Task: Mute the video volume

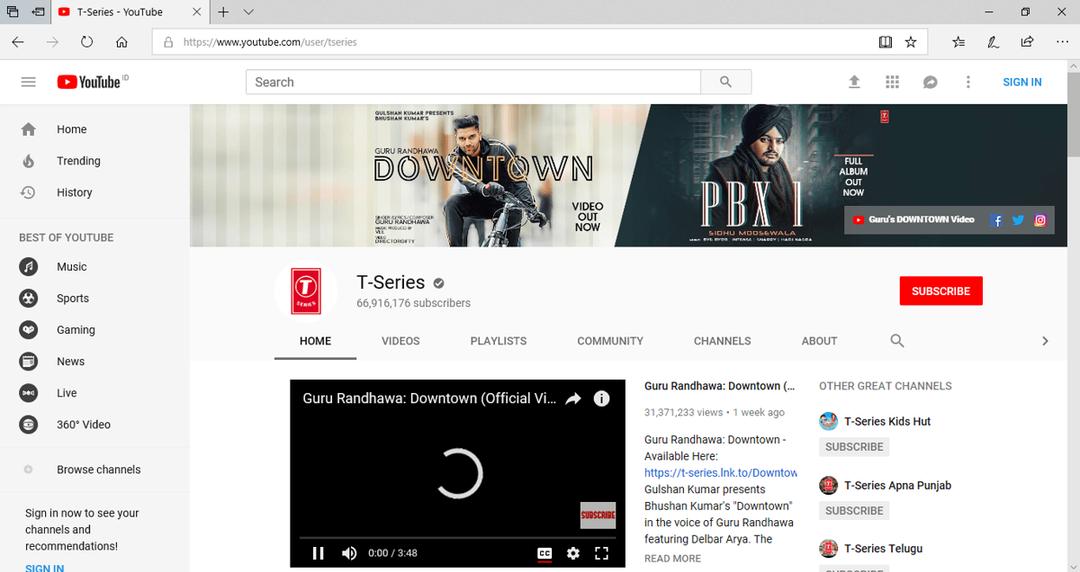Action: (x=349, y=553)
